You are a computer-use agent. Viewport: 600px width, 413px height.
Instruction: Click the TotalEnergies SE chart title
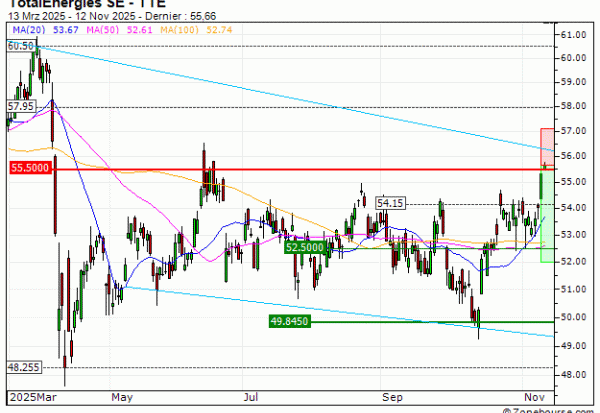point(87,4)
